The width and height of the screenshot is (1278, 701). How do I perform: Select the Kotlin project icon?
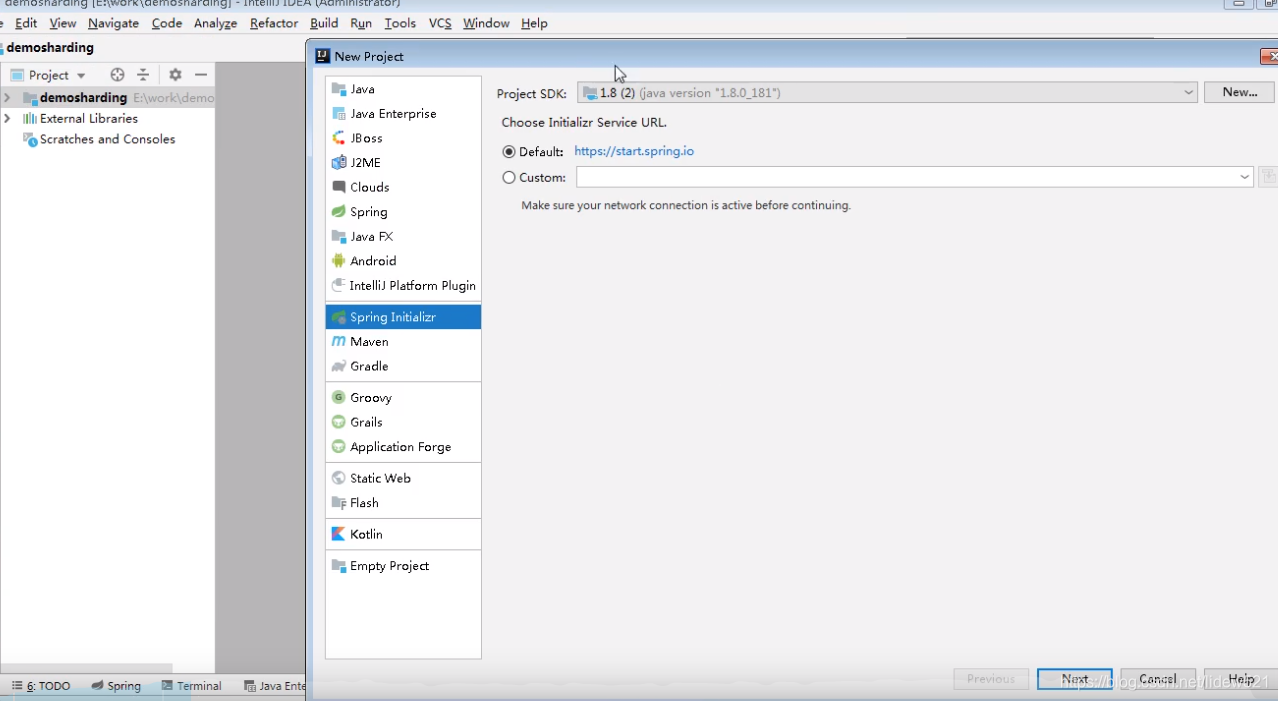[x=338, y=534]
